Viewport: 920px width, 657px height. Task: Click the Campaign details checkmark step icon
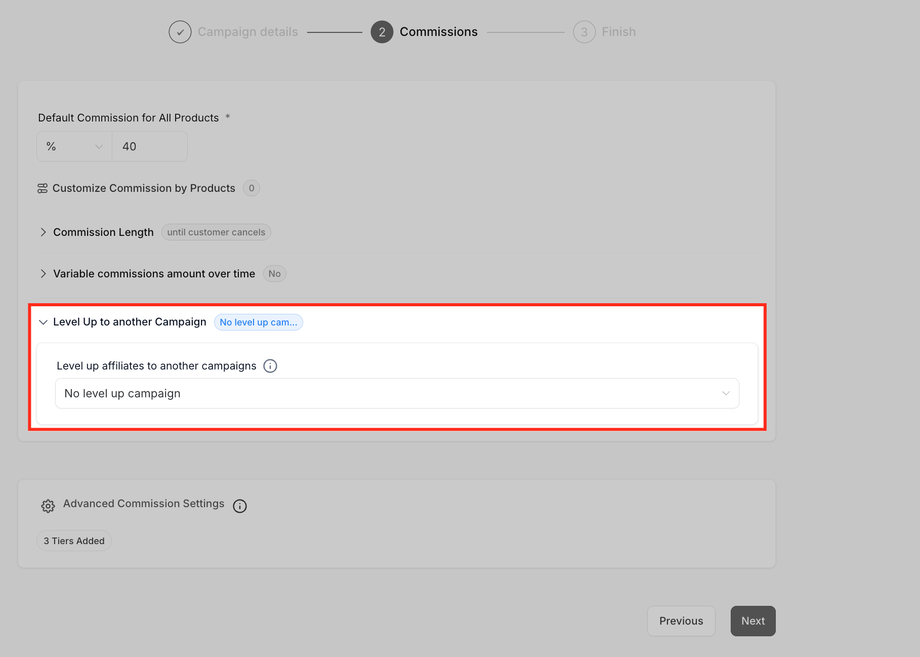pyautogui.click(x=180, y=32)
